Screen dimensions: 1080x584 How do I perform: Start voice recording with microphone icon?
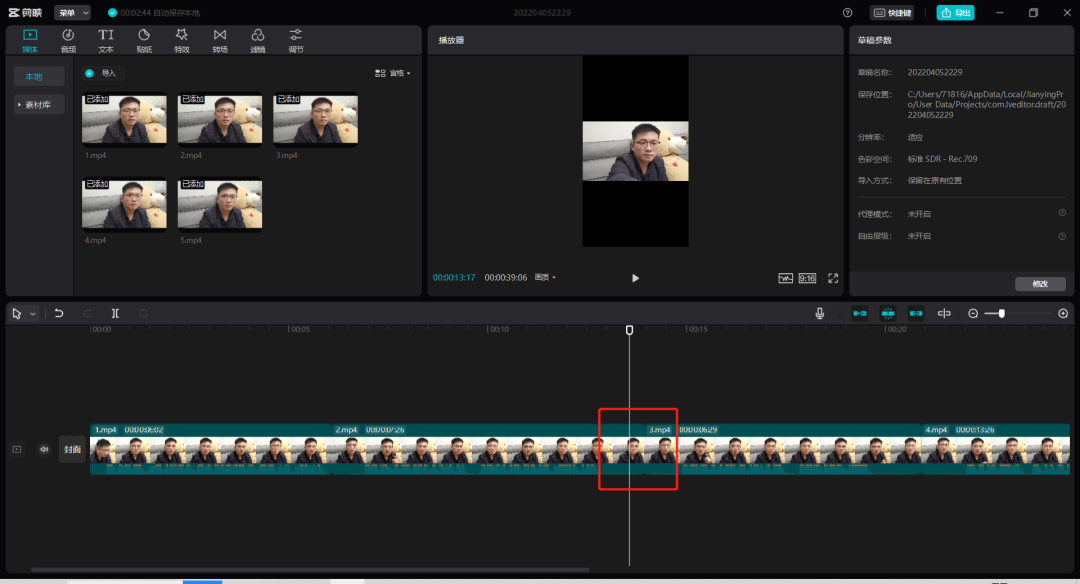point(820,313)
